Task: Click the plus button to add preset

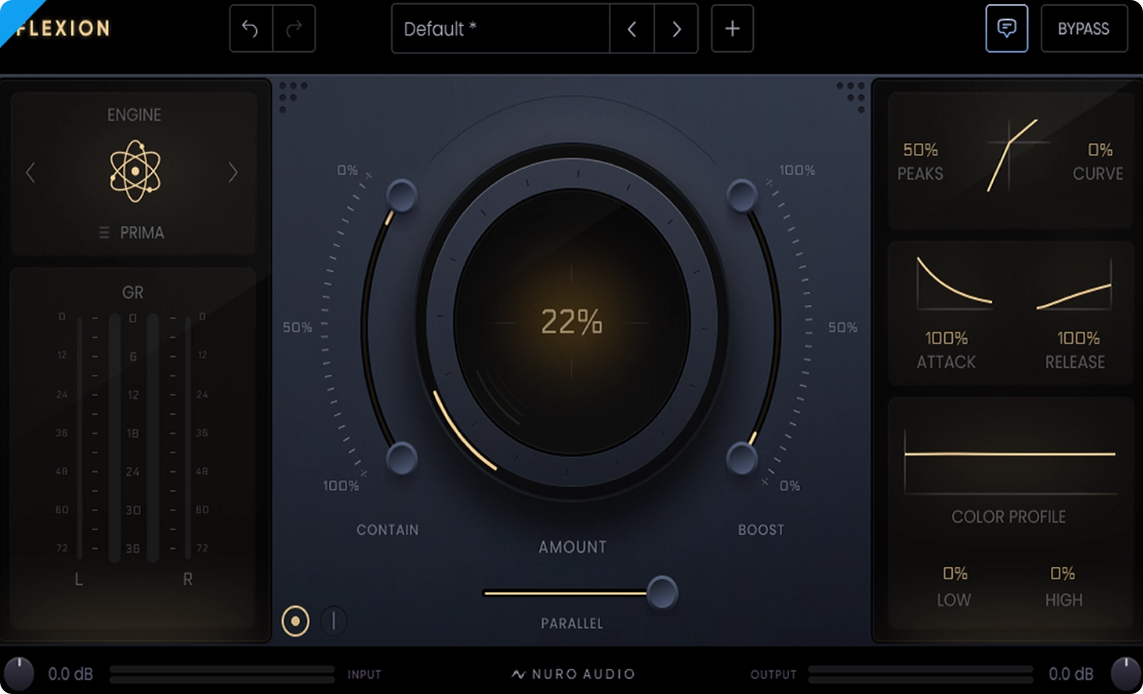Action: (732, 28)
